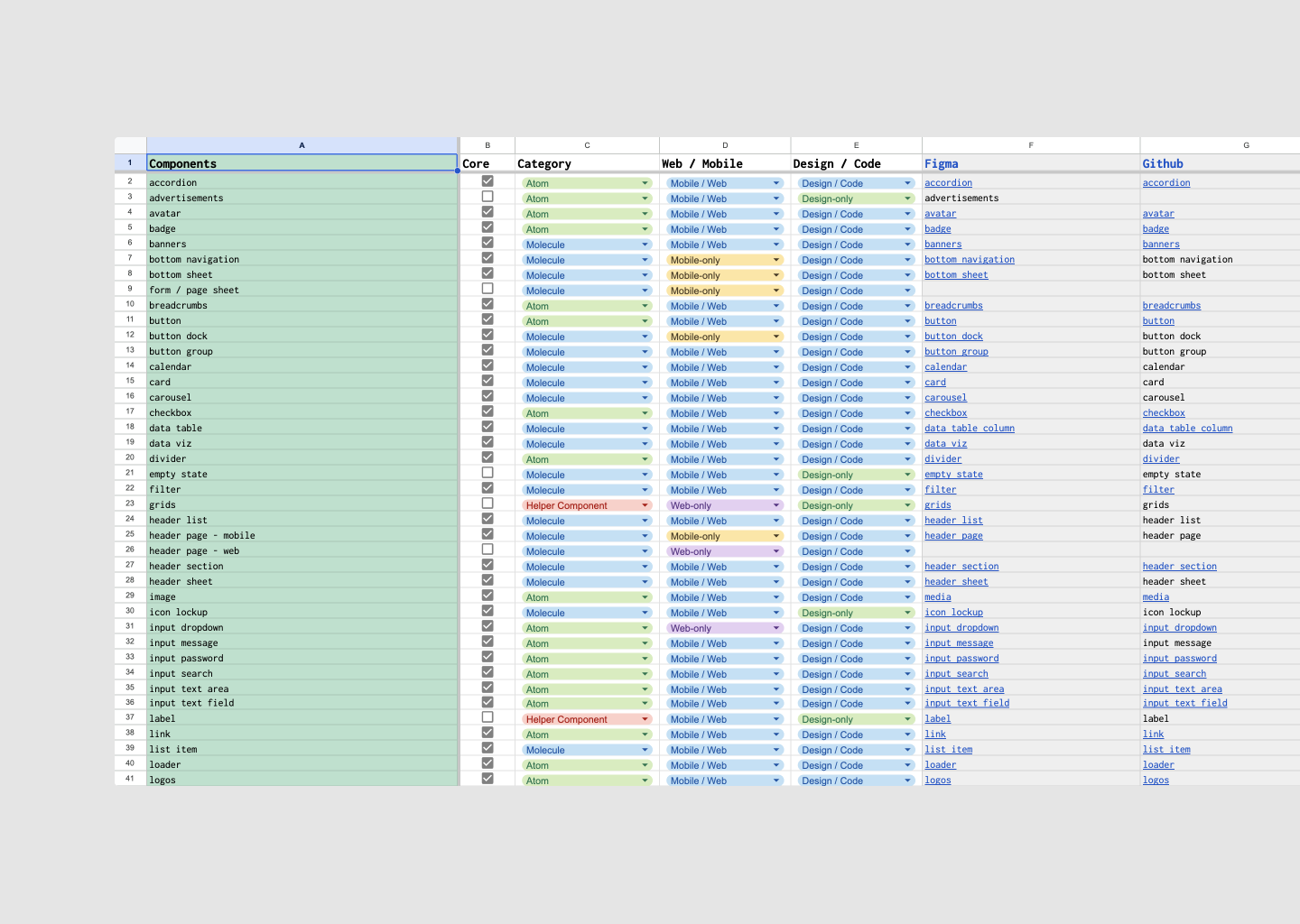This screenshot has height=924, width=1300.
Task: Follow the data table column Figma link
Action: pyautogui.click(x=969, y=428)
